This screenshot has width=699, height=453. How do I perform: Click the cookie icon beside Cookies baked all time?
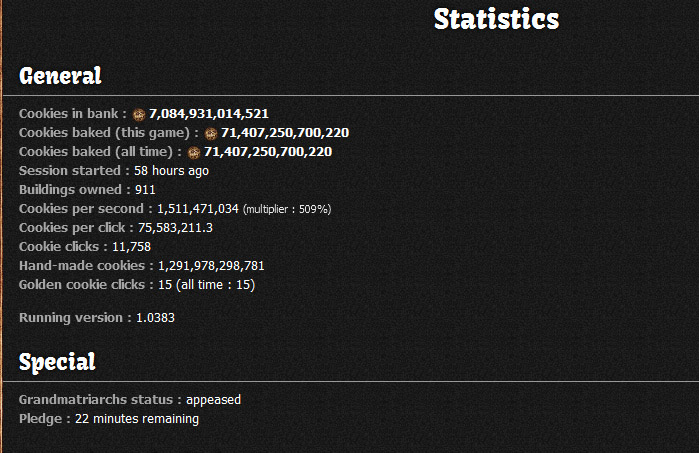click(x=194, y=153)
